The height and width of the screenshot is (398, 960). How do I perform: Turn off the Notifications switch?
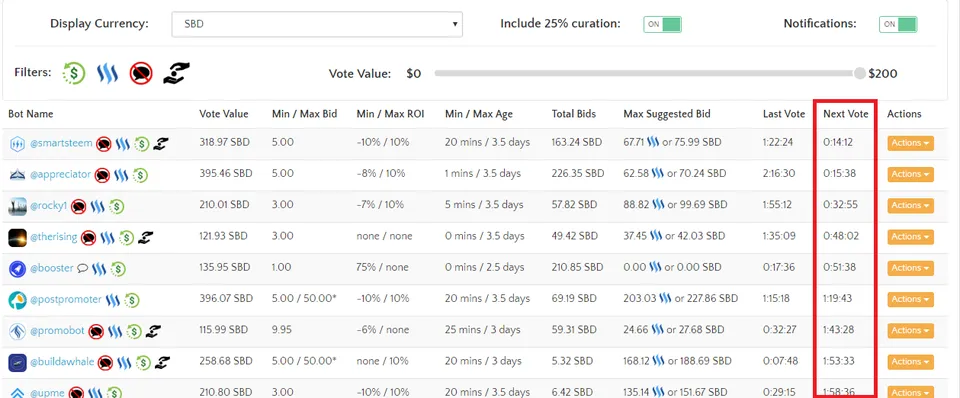coord(898,24)
